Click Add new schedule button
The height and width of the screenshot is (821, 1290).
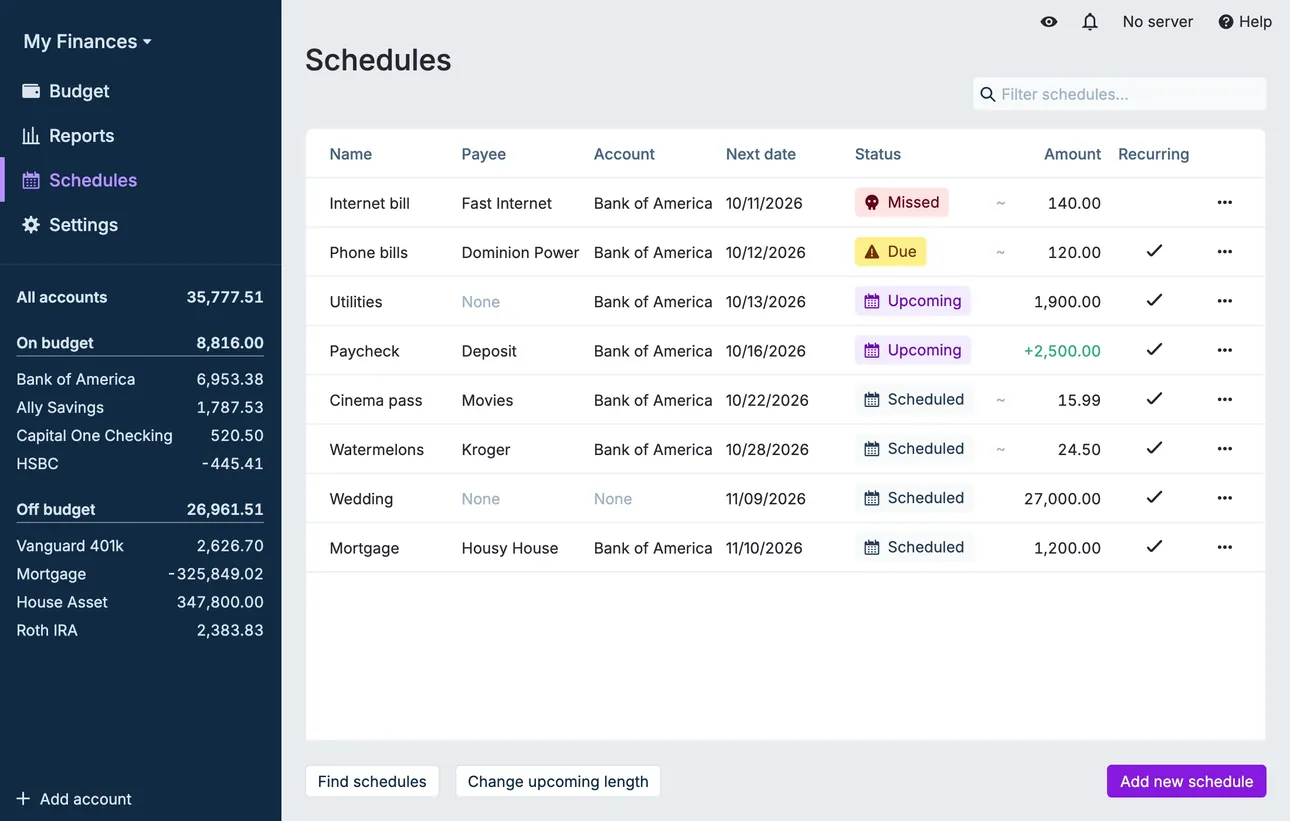[1186, 781]
